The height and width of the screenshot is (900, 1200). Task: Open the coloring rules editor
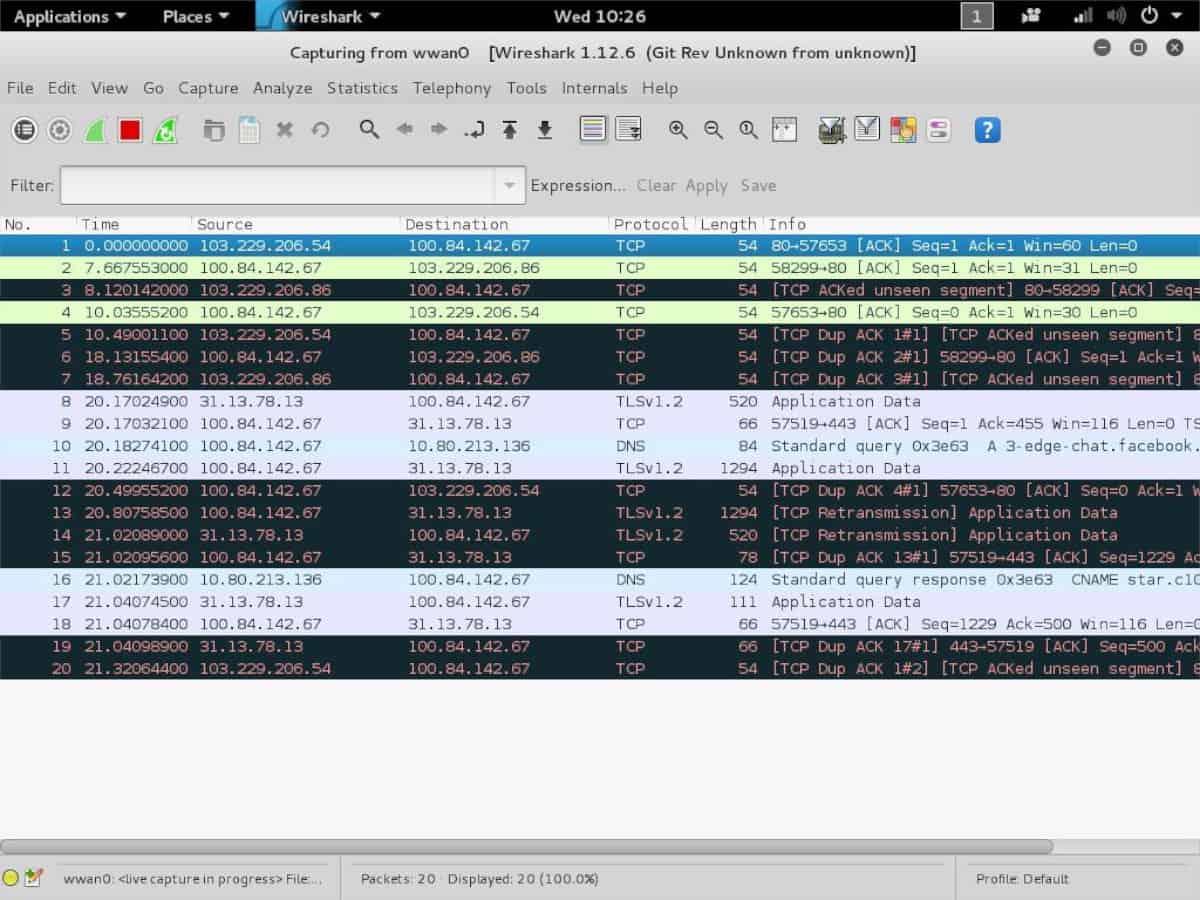click(x=901, y=130)
